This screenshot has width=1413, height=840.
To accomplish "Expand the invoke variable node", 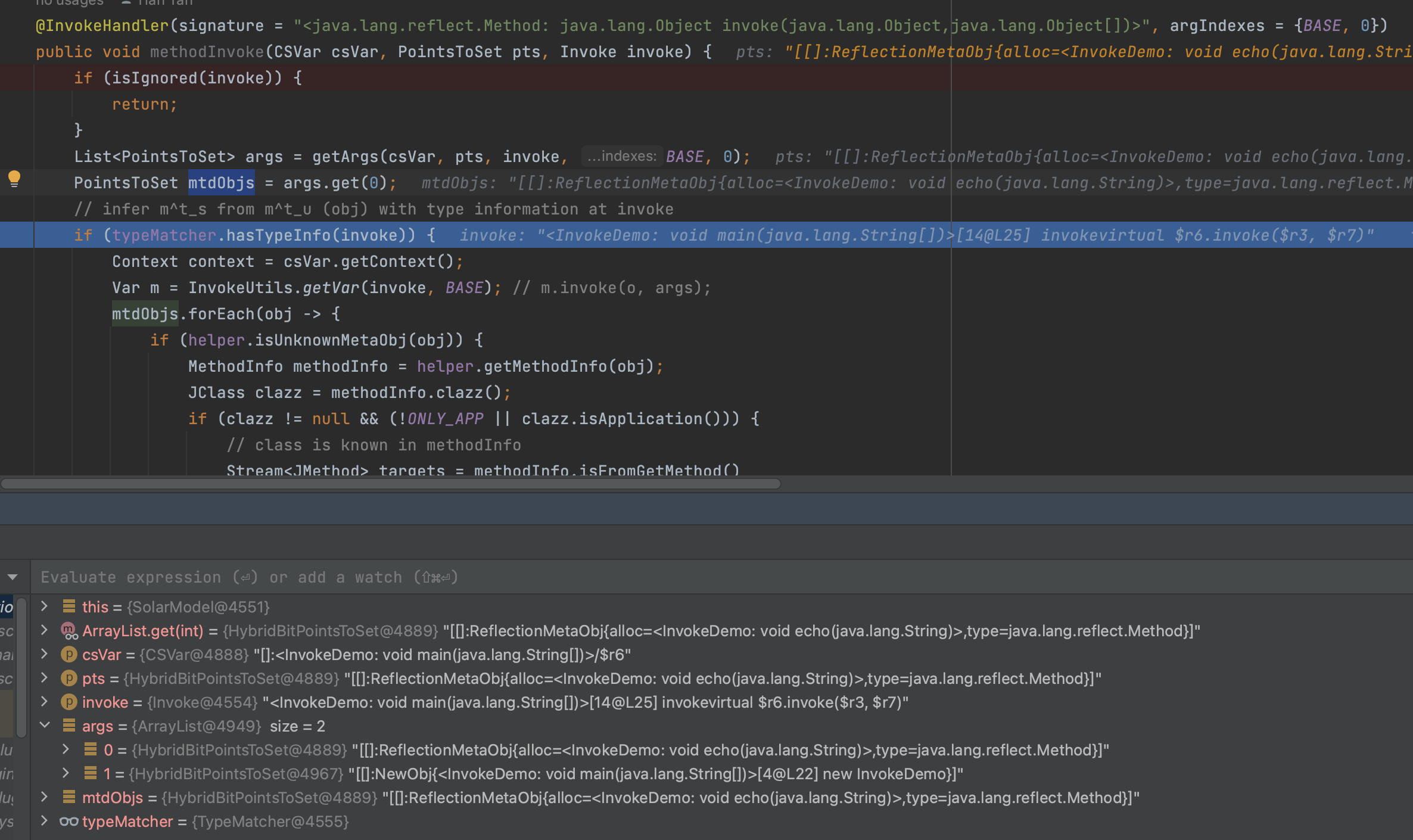I will (x=44, y=702).
